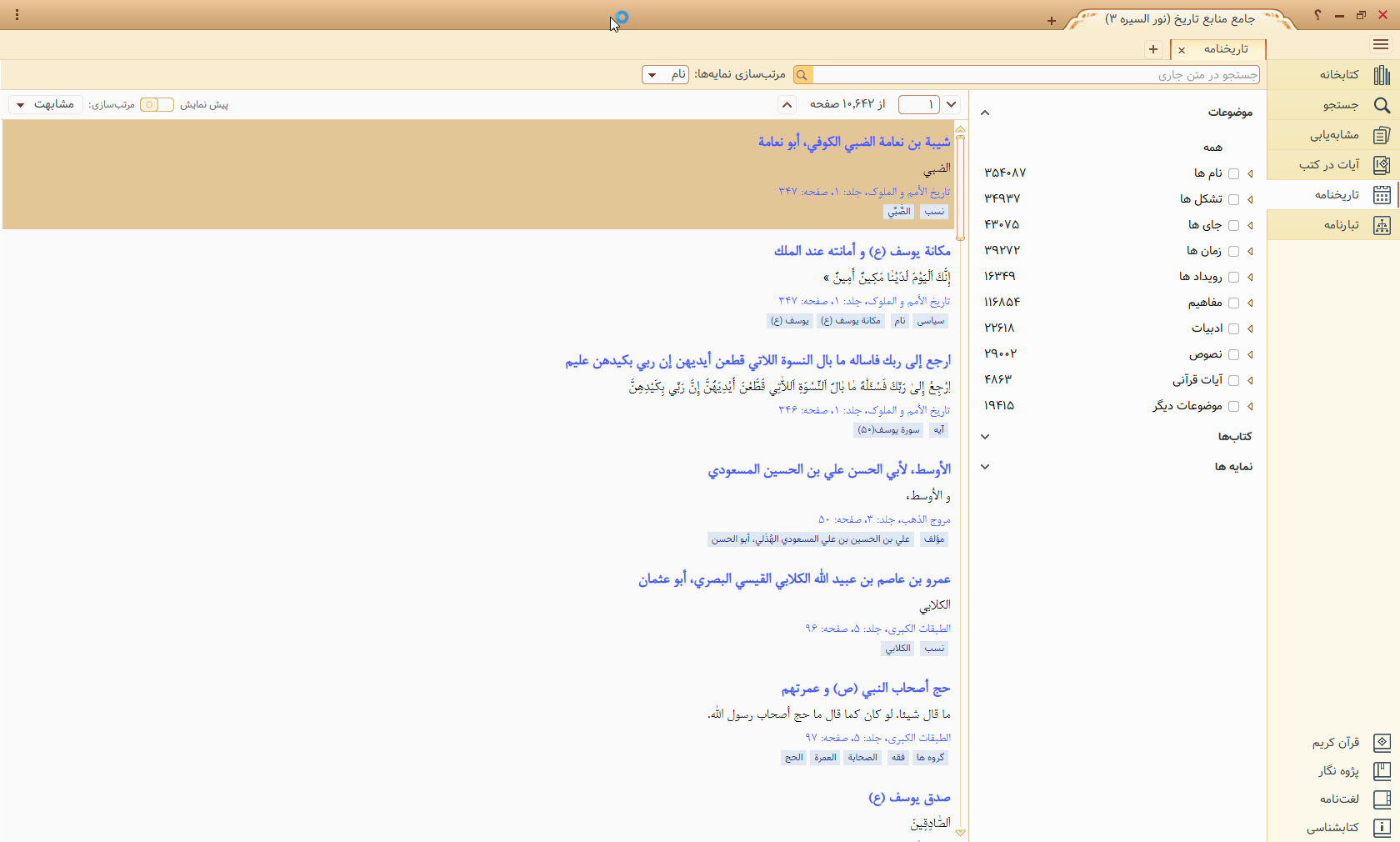
Task: Open result ارجع إلى ربك فاسأله
Action: tap(757, 361)
